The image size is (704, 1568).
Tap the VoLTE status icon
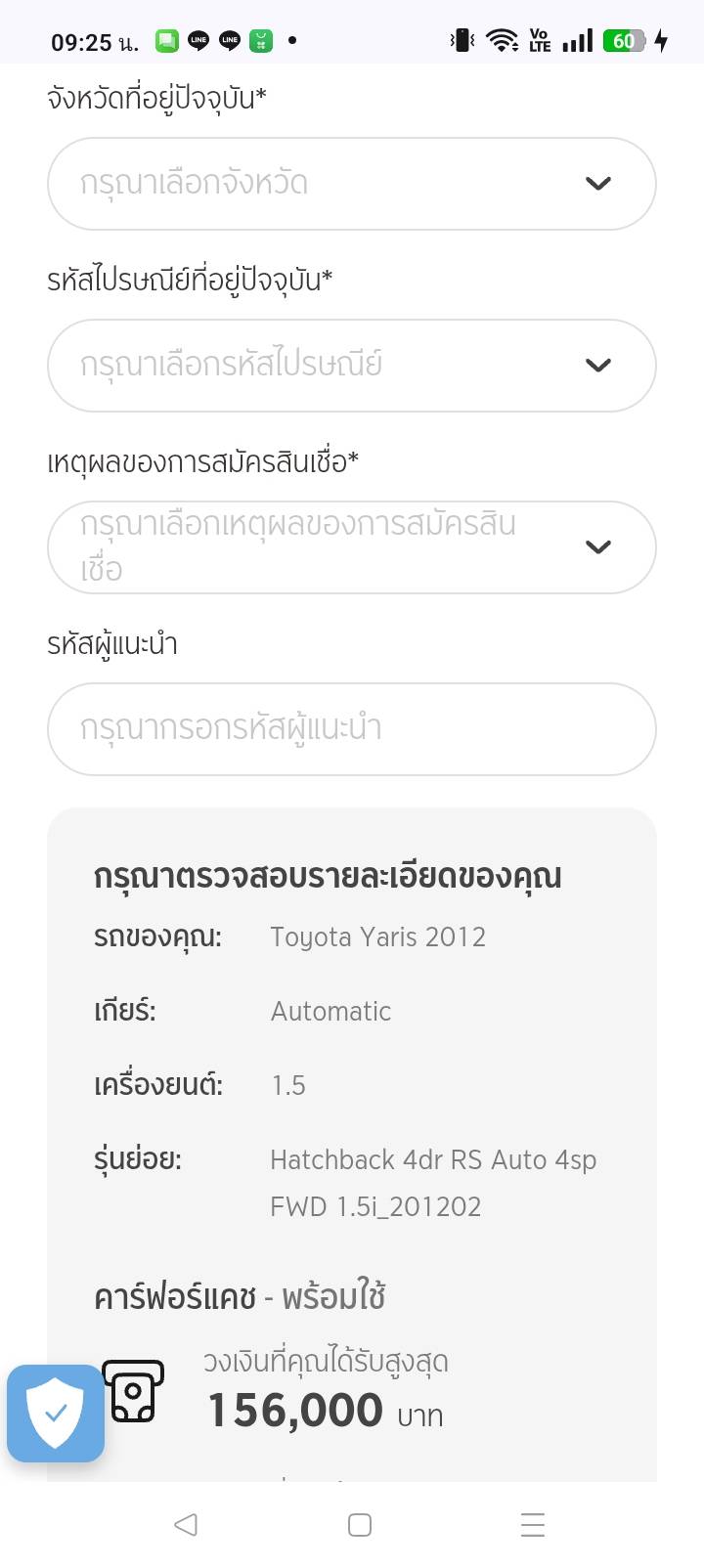click(540, 41)
